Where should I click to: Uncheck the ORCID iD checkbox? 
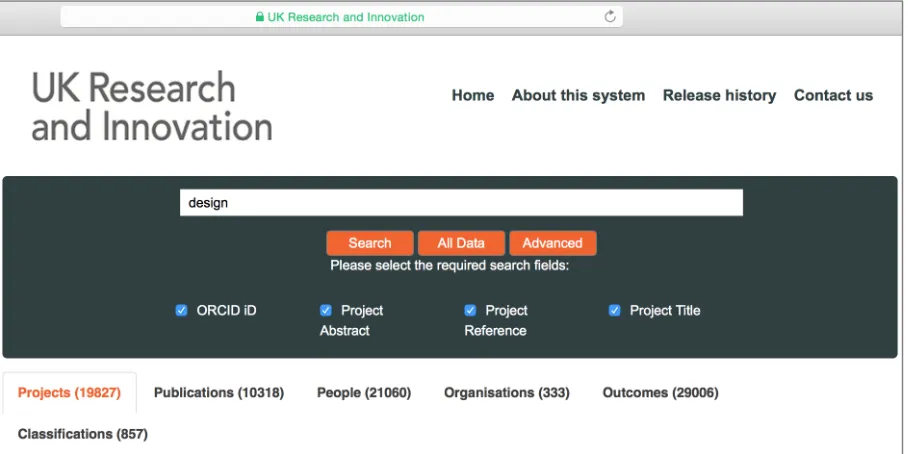click(181, 310)
